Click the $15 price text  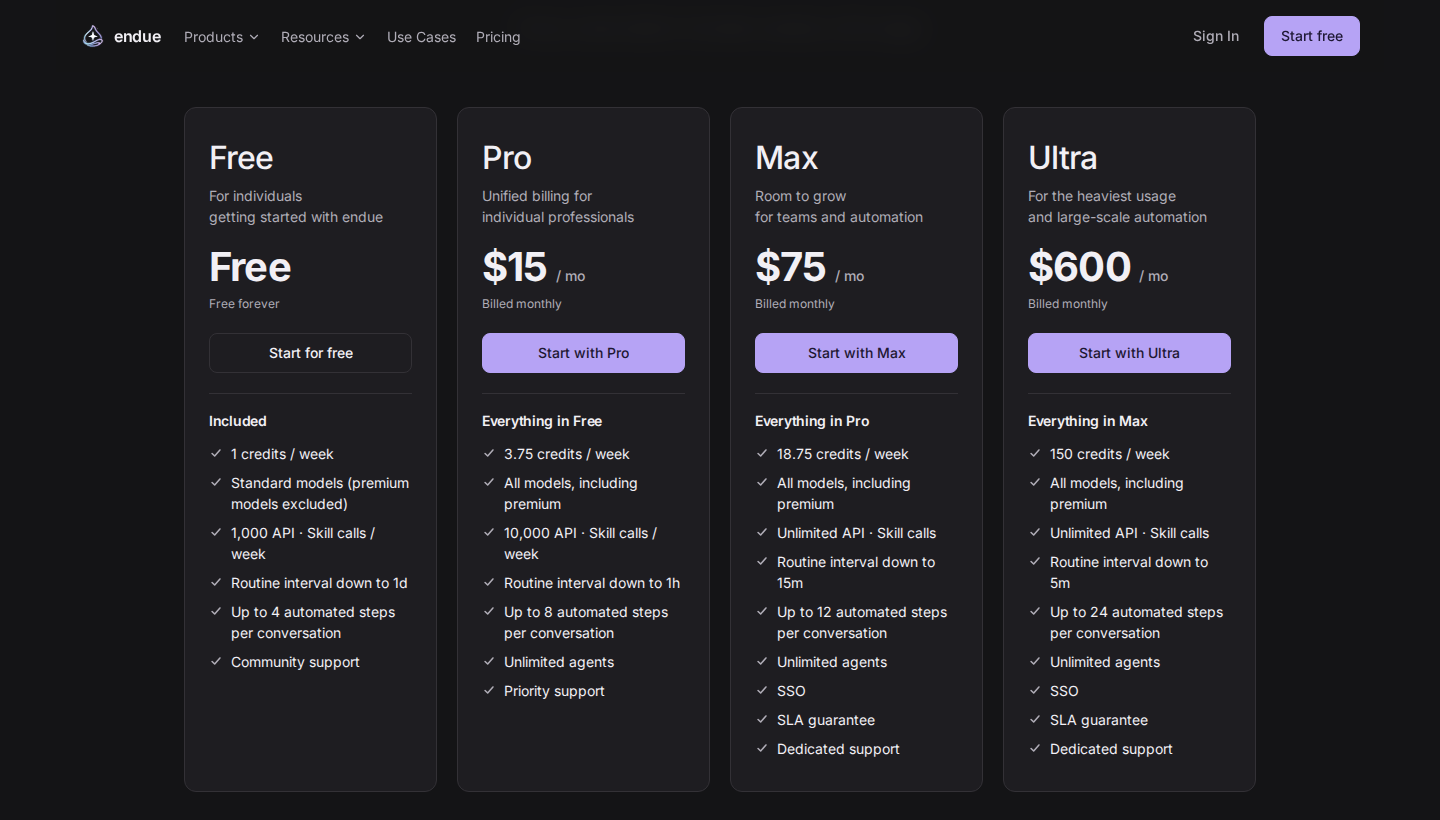[x=515, y=267]
